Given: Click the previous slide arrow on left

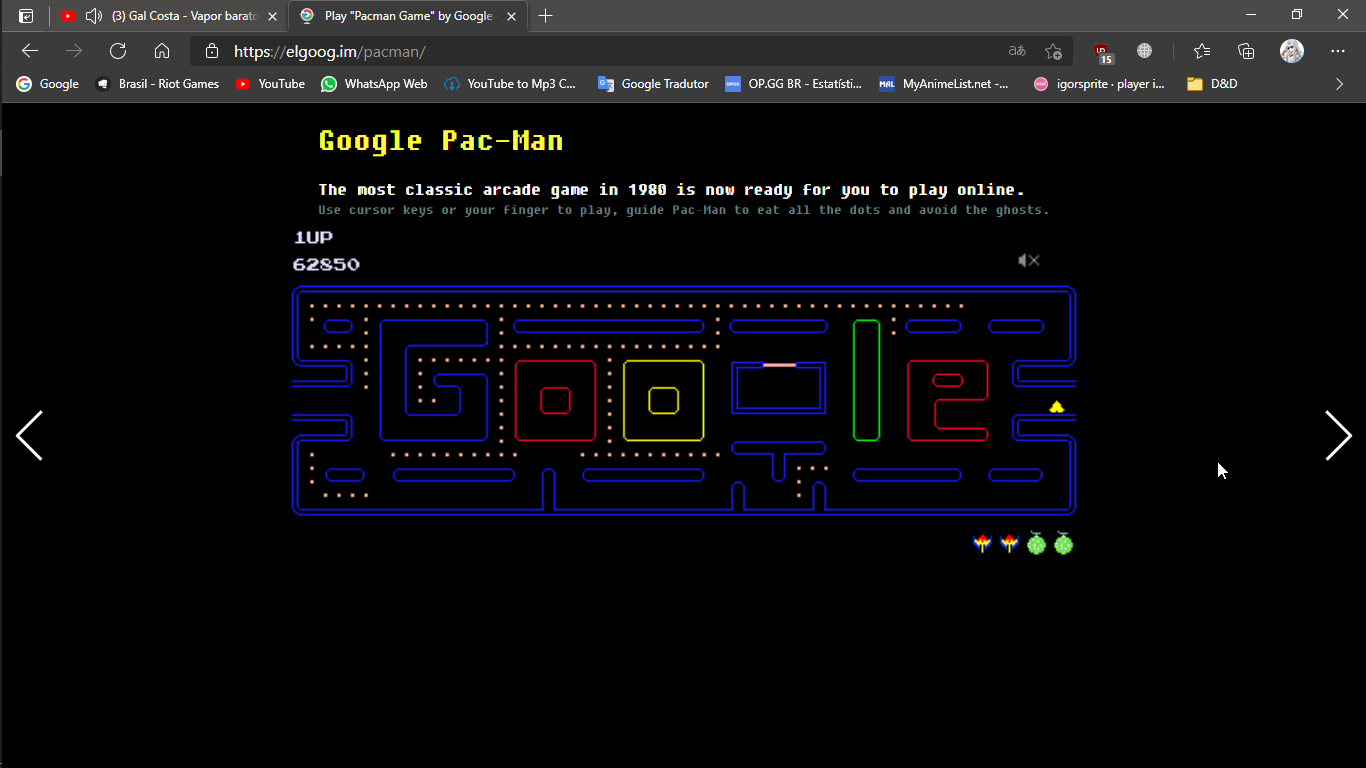Looking at the screenshot, I should [x=29, y=435].
